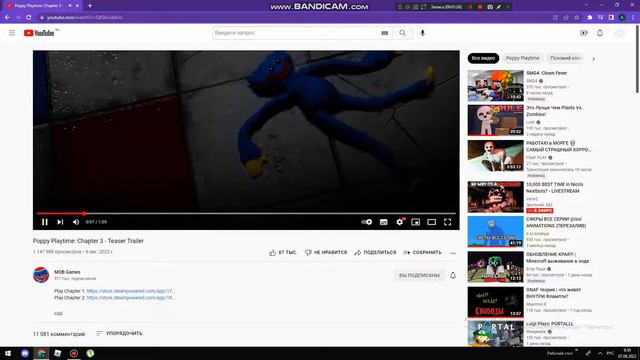Click the ВЫ ПОДПИСАНЫ subscribed button
The image size is (640, 360).
(x=419, y=276)
